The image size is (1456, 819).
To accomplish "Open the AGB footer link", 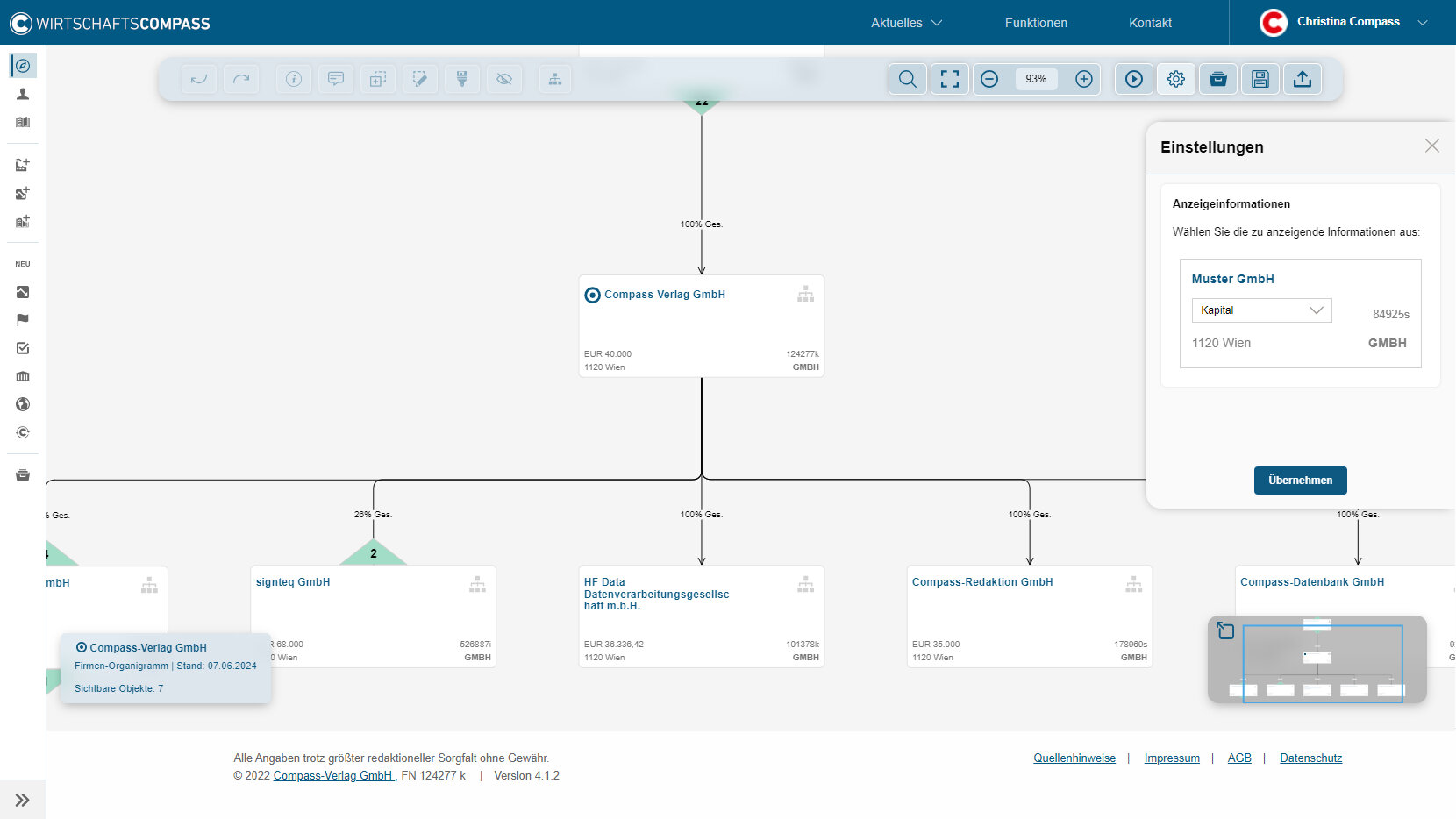I will click(1239, 758).
